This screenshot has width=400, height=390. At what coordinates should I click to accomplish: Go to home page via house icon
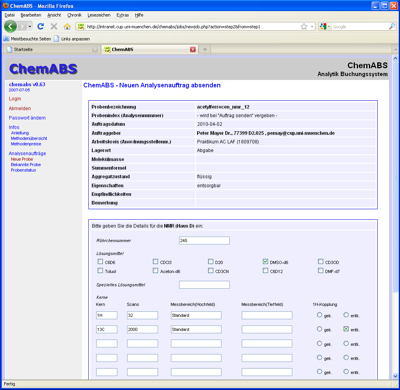tap(67, 26)
